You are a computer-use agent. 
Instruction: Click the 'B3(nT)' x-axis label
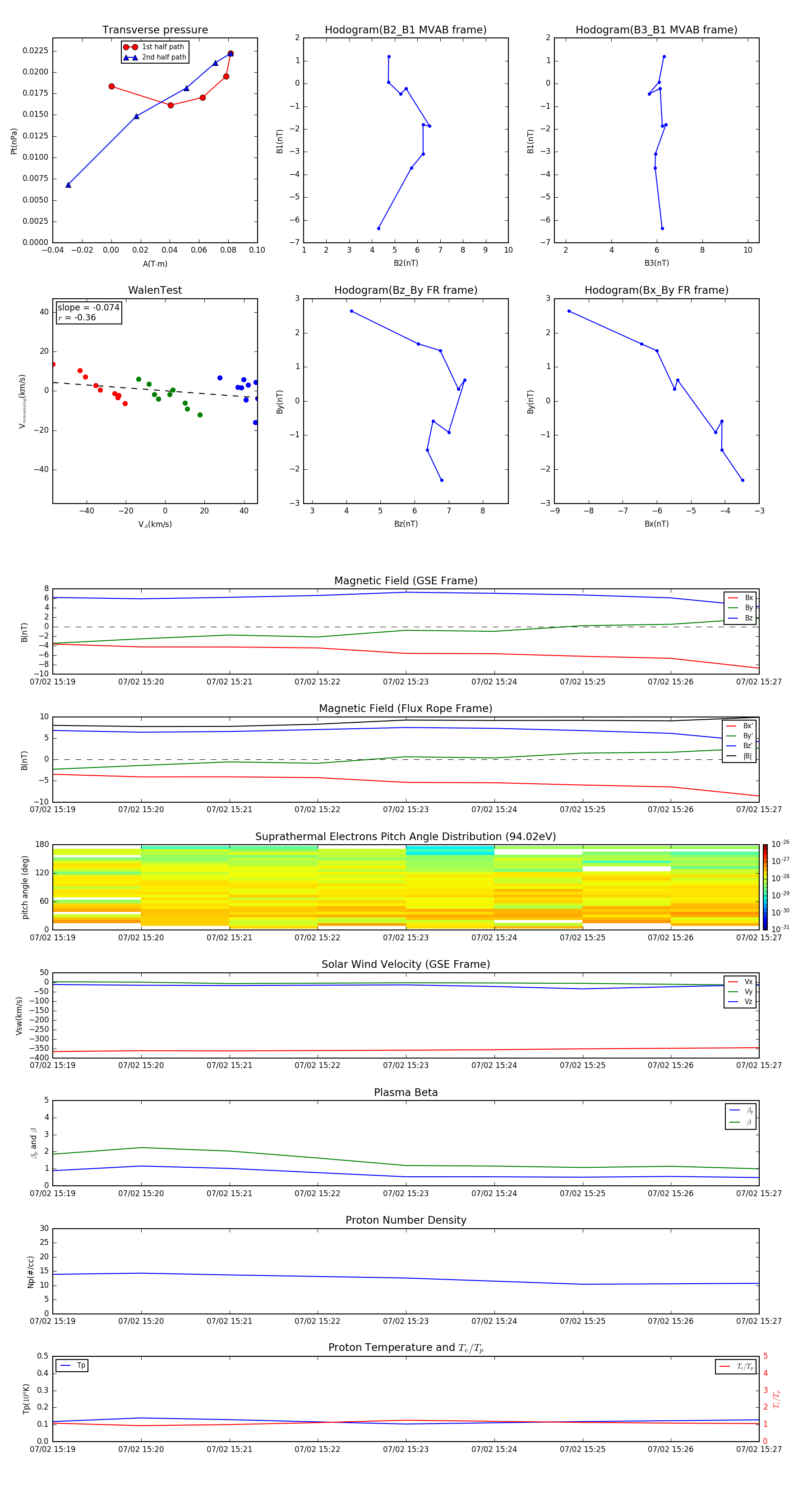[656, 263]
